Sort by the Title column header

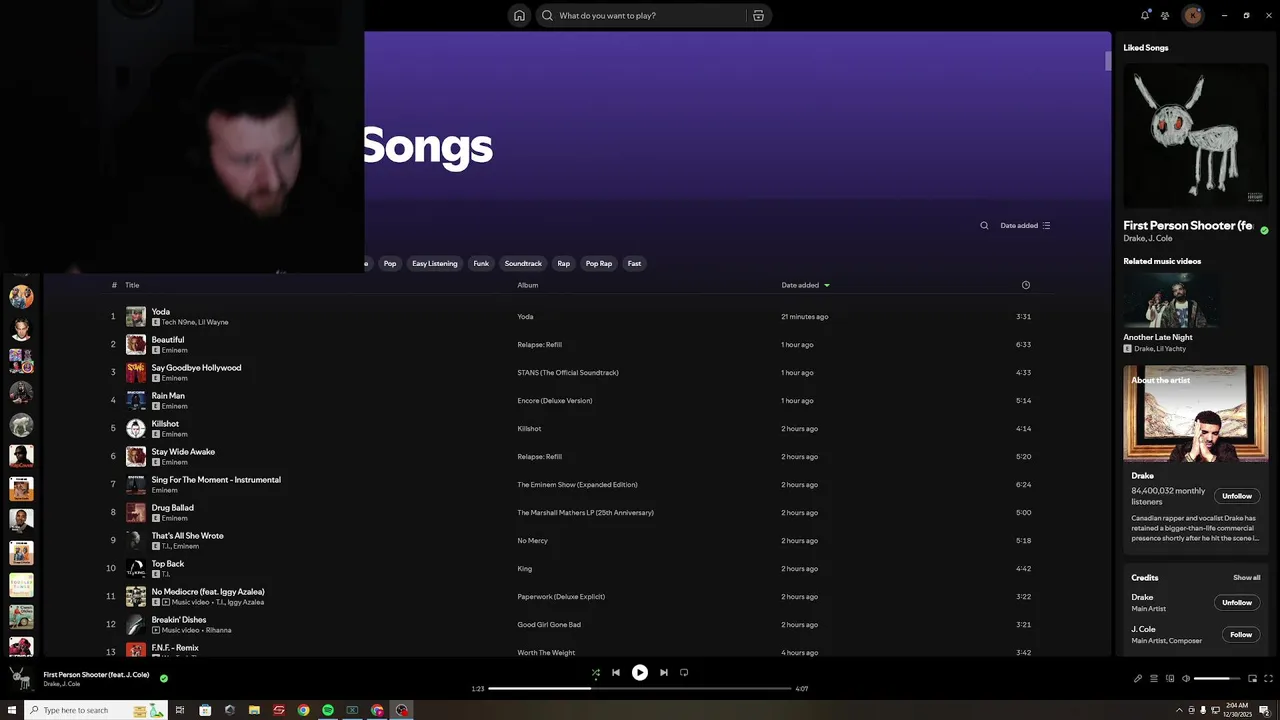pos(132,285)
